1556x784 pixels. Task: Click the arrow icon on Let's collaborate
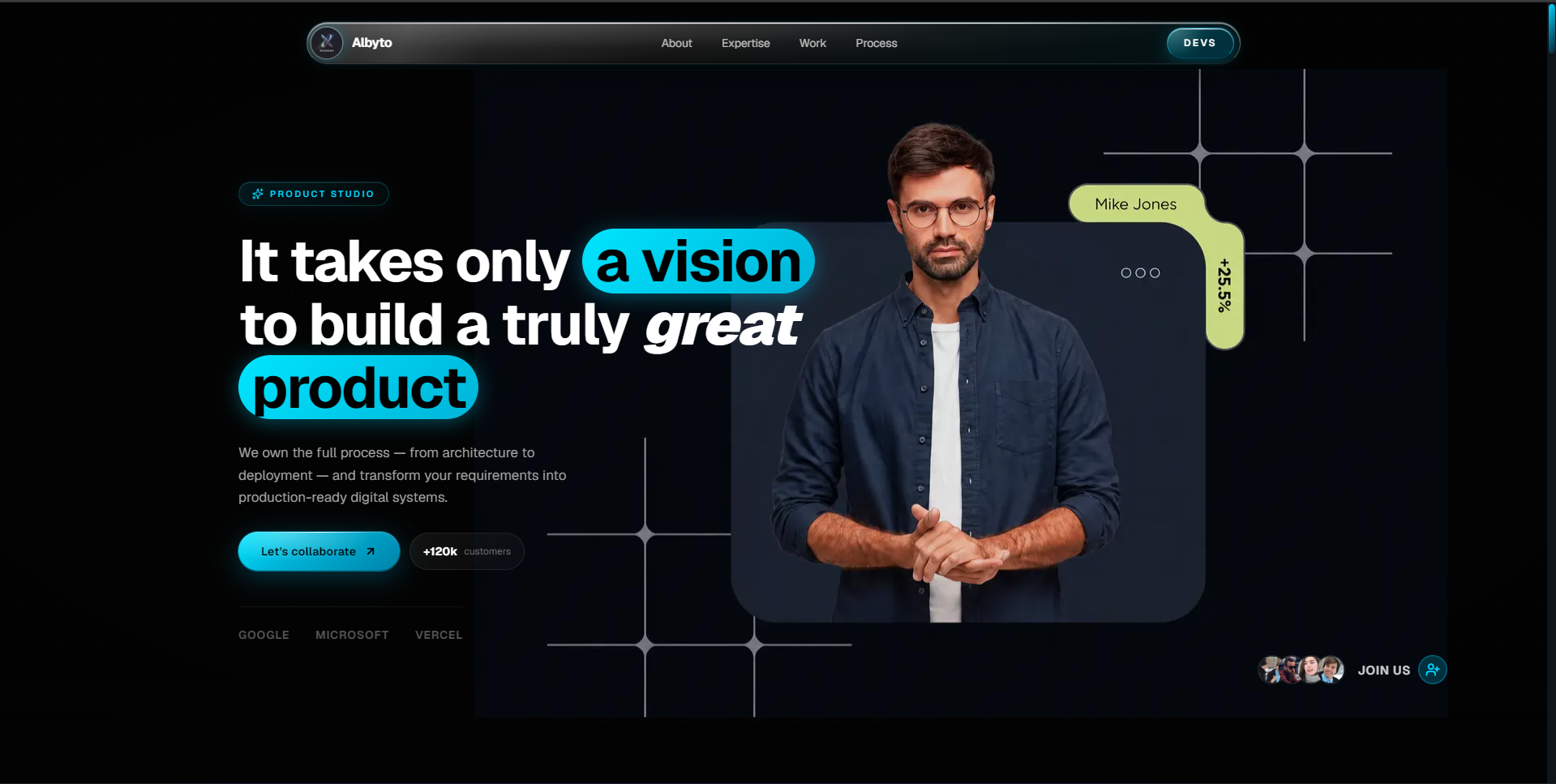[x=371, y=551]
